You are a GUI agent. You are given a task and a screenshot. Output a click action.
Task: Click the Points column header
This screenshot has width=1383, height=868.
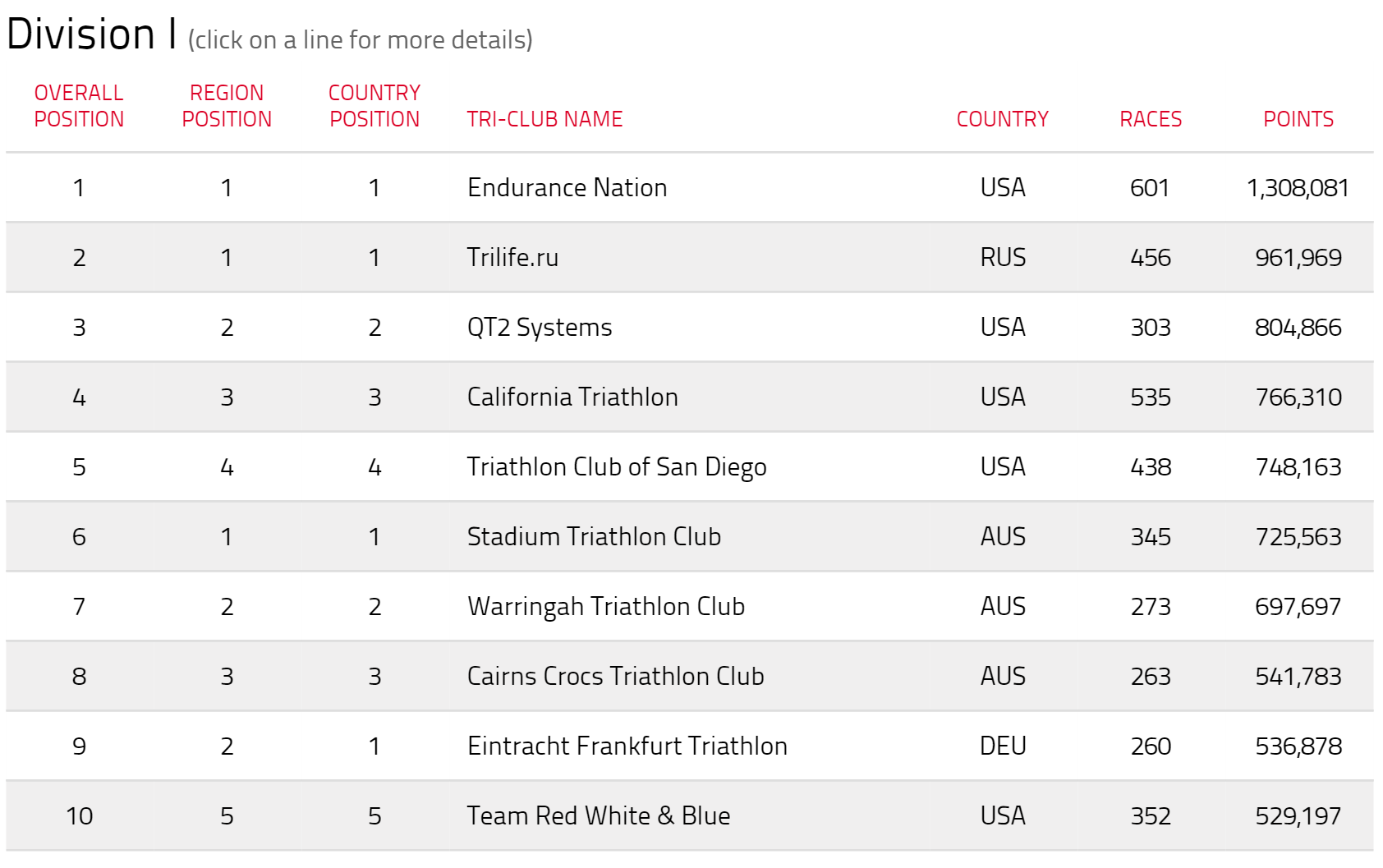[1298, 119]
